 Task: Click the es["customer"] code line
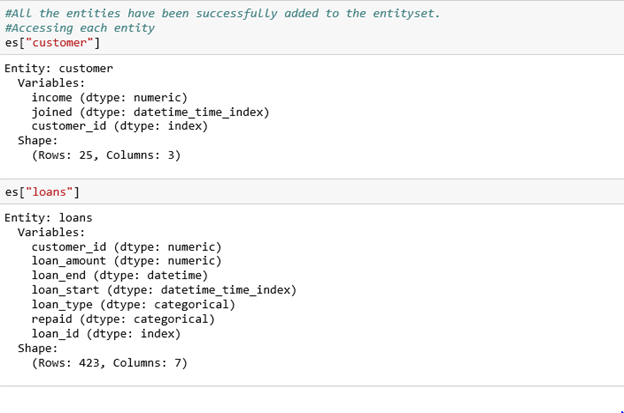(x=53, y=43)
